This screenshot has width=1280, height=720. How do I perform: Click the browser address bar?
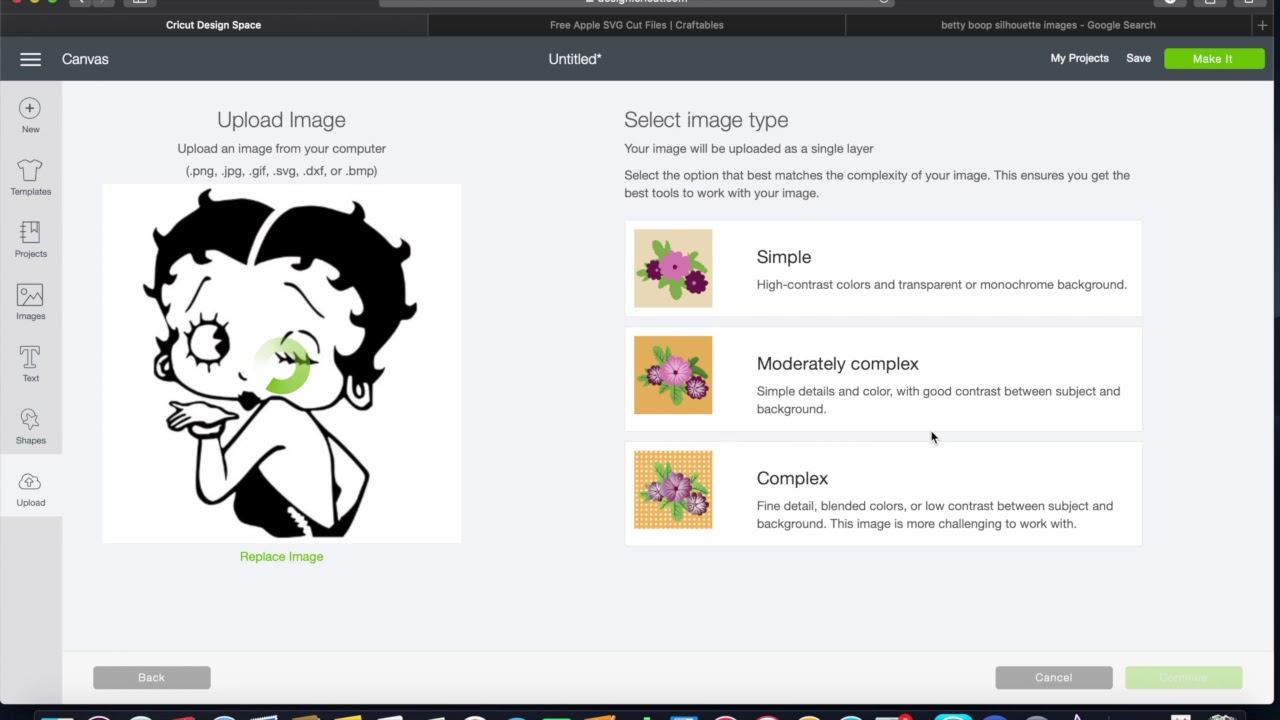pos(636,2)
